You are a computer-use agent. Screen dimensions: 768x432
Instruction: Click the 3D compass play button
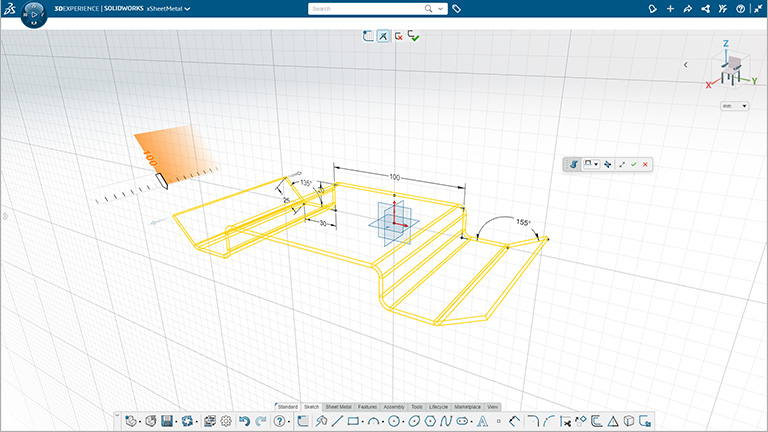34,15
